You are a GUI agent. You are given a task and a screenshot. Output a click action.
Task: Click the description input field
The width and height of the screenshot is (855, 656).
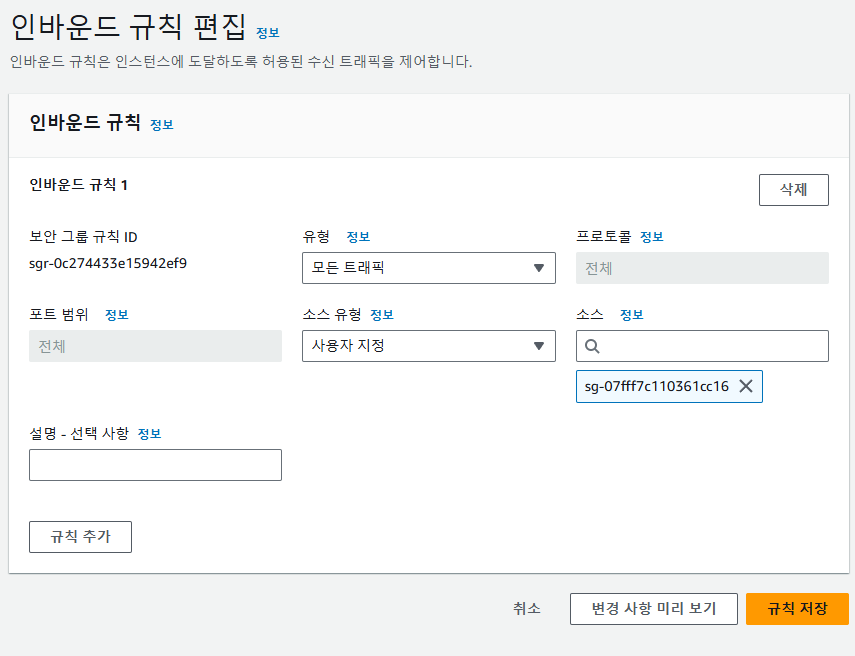[x=155, y=465]
